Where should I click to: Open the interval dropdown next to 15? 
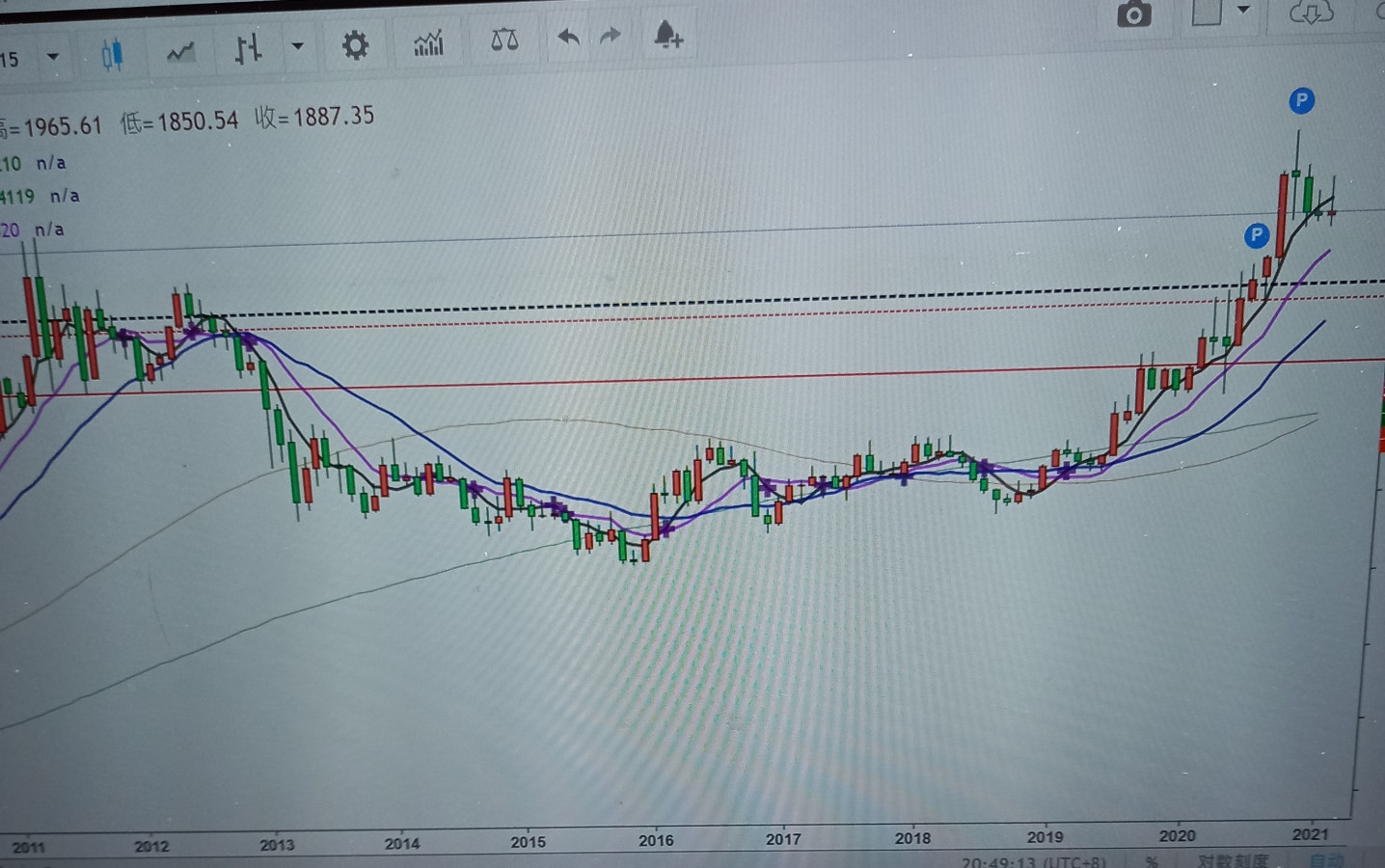pos(53,57)
